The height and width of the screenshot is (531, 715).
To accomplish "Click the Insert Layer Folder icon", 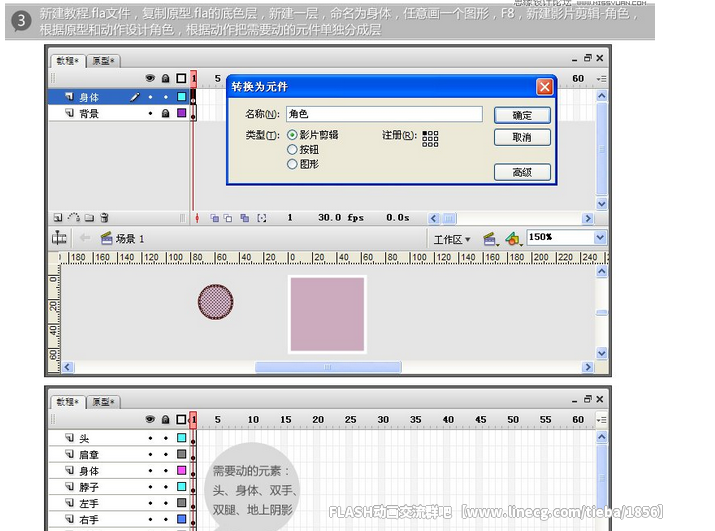I will [89, 218].
